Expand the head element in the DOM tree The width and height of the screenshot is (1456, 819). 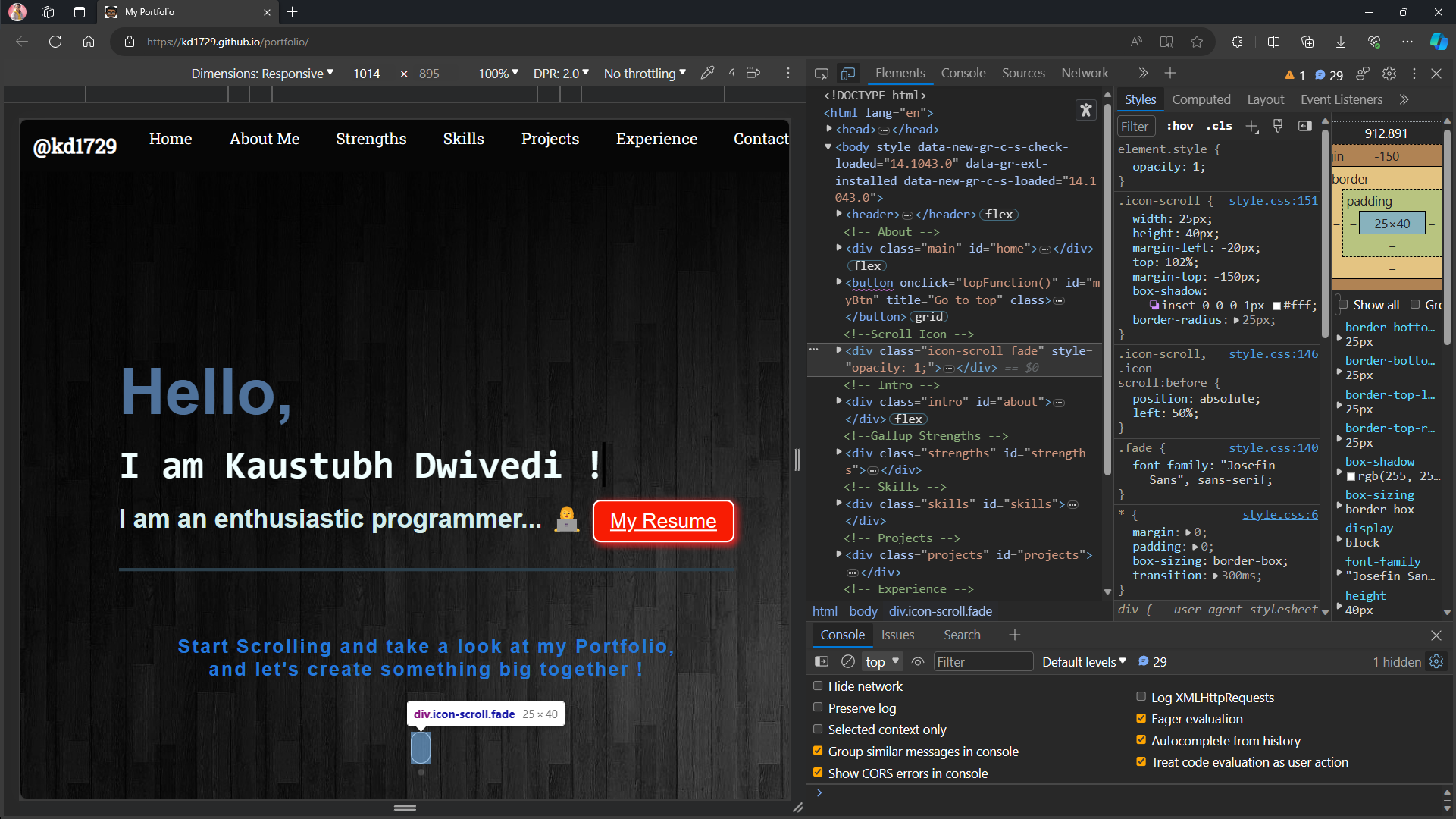click(830, 129)
